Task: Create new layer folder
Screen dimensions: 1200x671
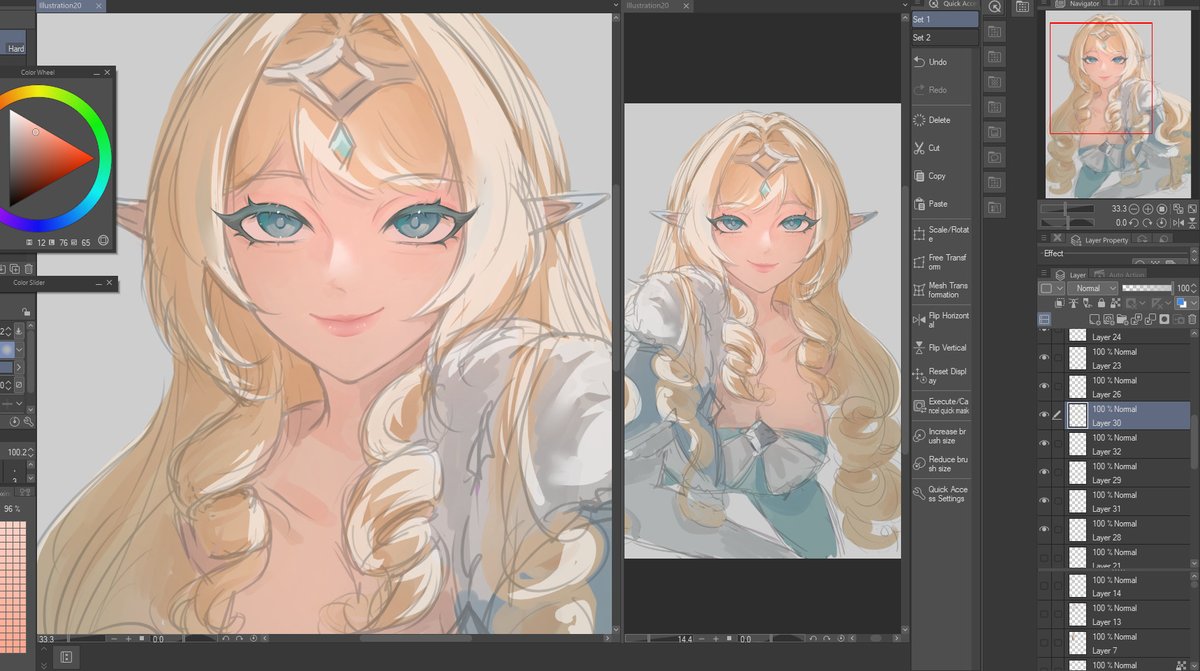Action: [x=1122, y=319]
